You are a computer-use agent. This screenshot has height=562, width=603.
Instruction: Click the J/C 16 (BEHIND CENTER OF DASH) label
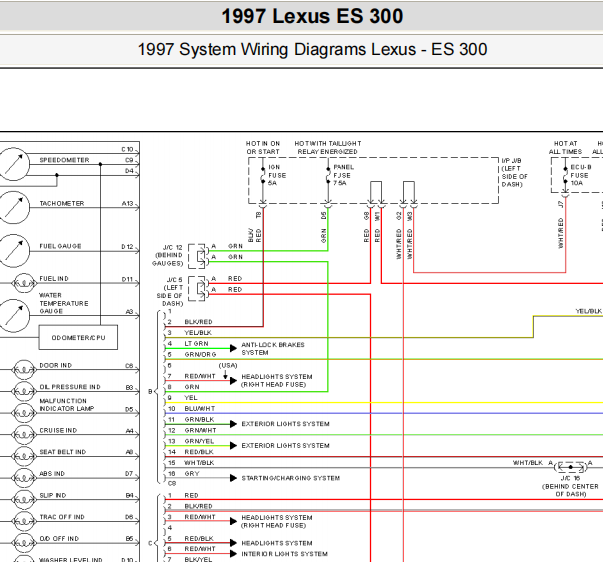[x=570, y=486]
